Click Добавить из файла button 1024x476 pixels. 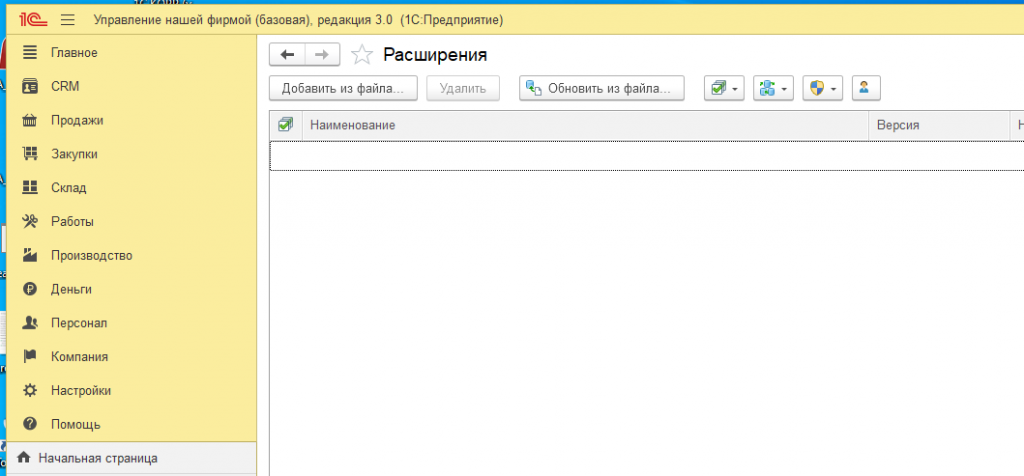tap(344, 89)
